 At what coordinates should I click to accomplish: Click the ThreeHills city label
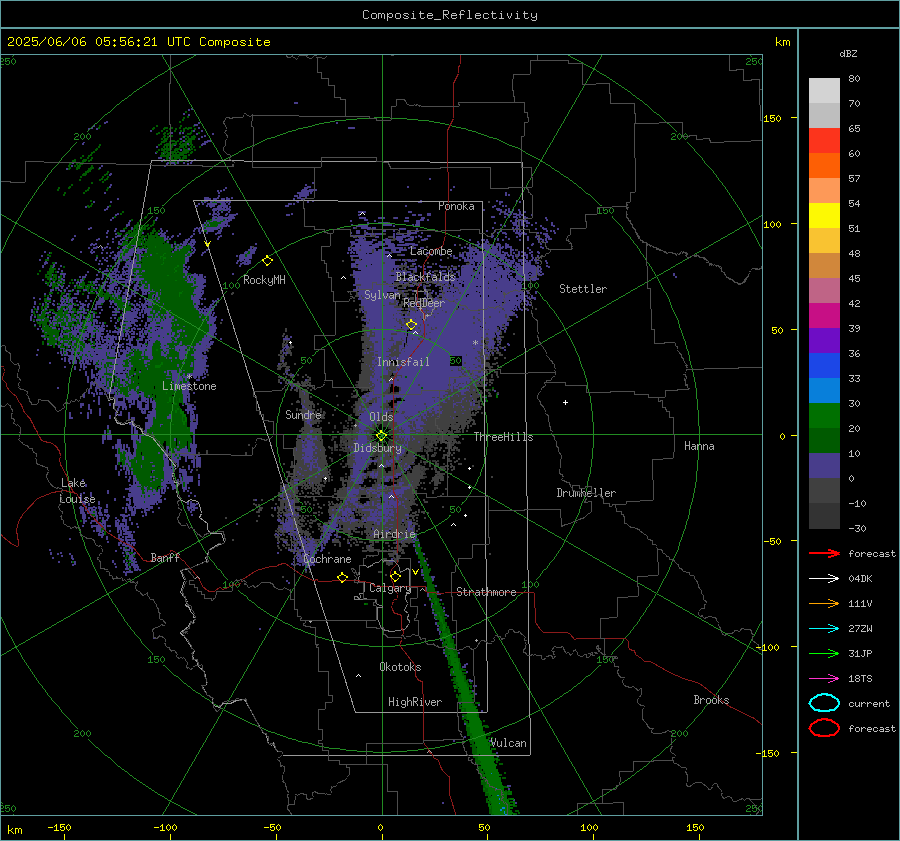click(x=503, y=437)
